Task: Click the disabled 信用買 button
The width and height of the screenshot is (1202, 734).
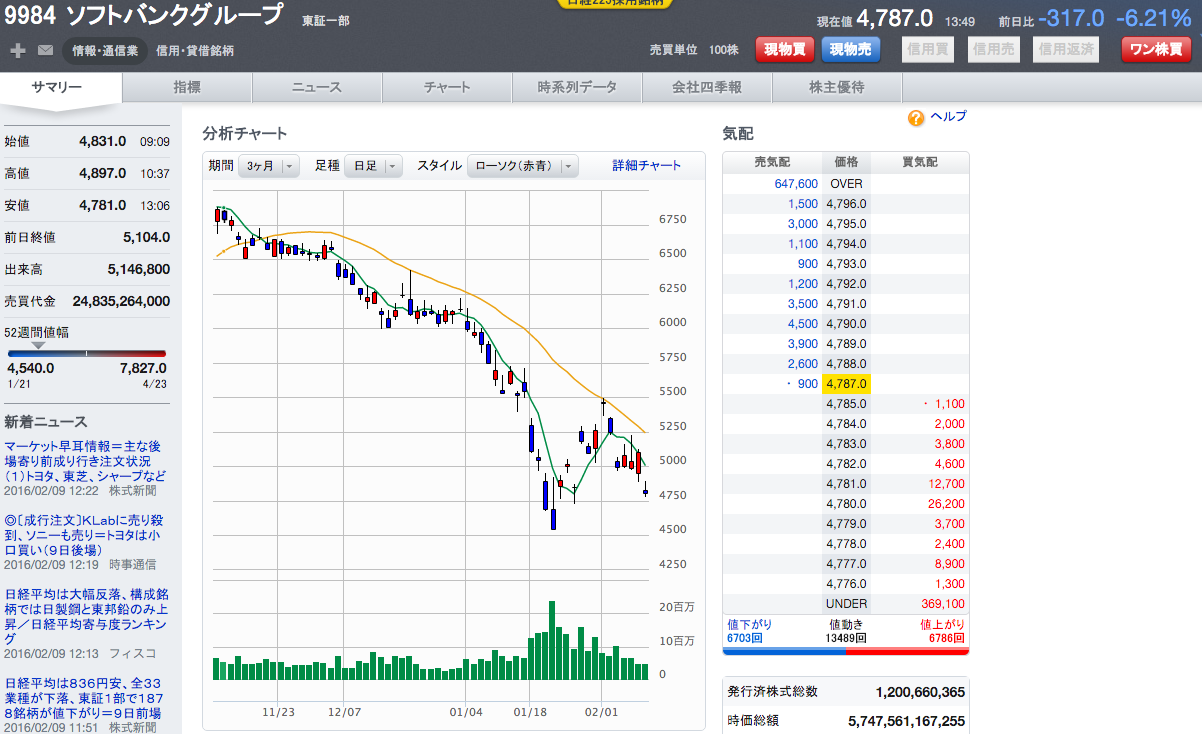Action: [x=928, y=49]
